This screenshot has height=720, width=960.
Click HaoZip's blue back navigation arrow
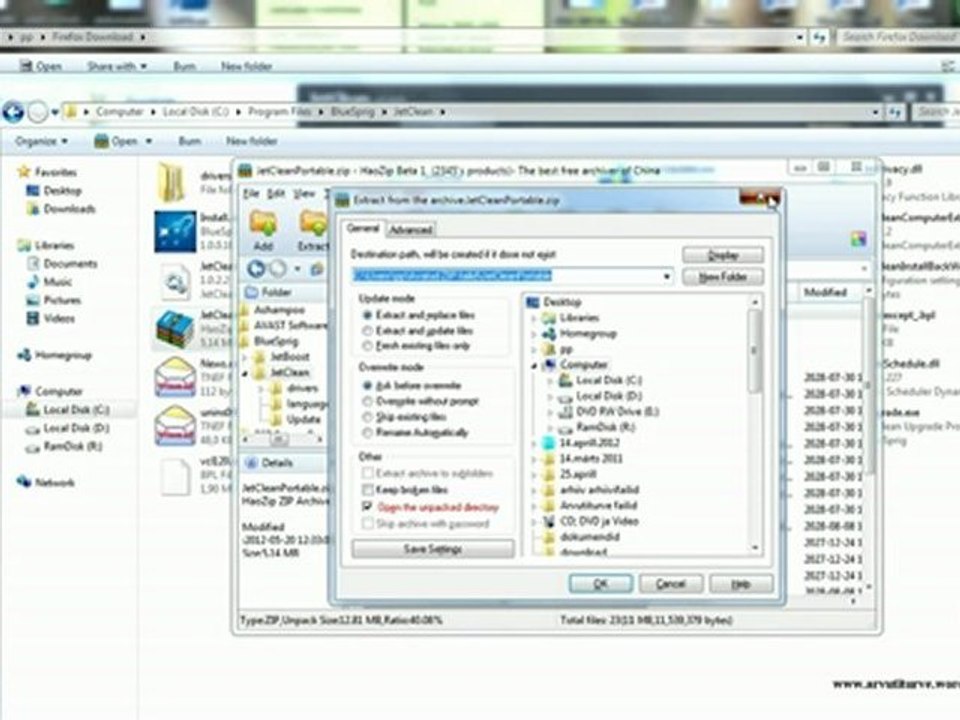tap(256, 268)
